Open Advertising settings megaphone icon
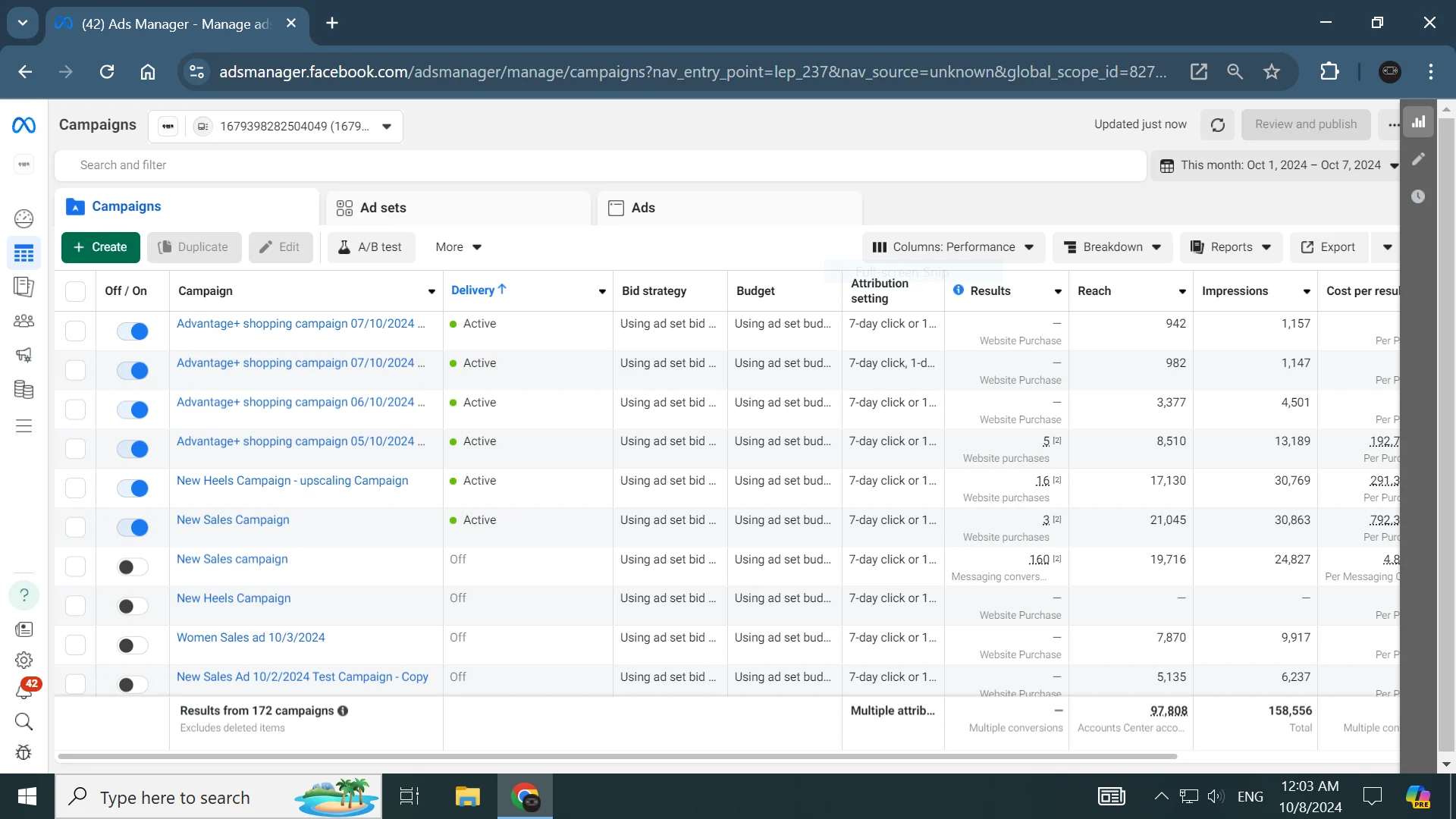 pyautogui.click(x=24, y=355)
